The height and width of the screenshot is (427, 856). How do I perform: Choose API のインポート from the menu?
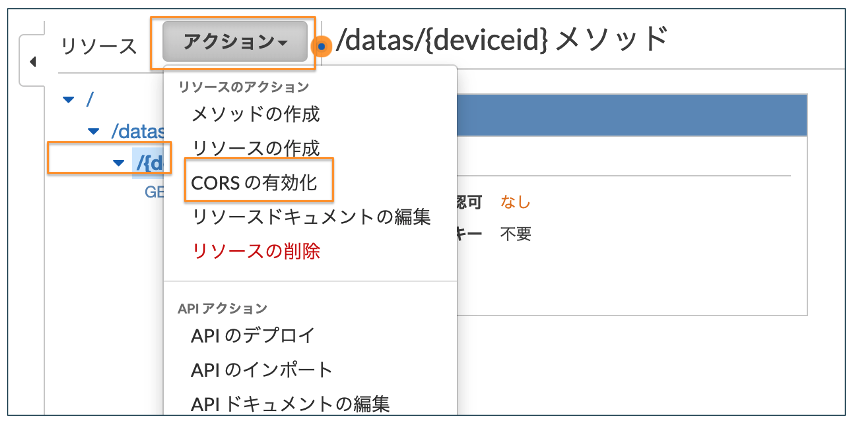(x=261, y=370)
